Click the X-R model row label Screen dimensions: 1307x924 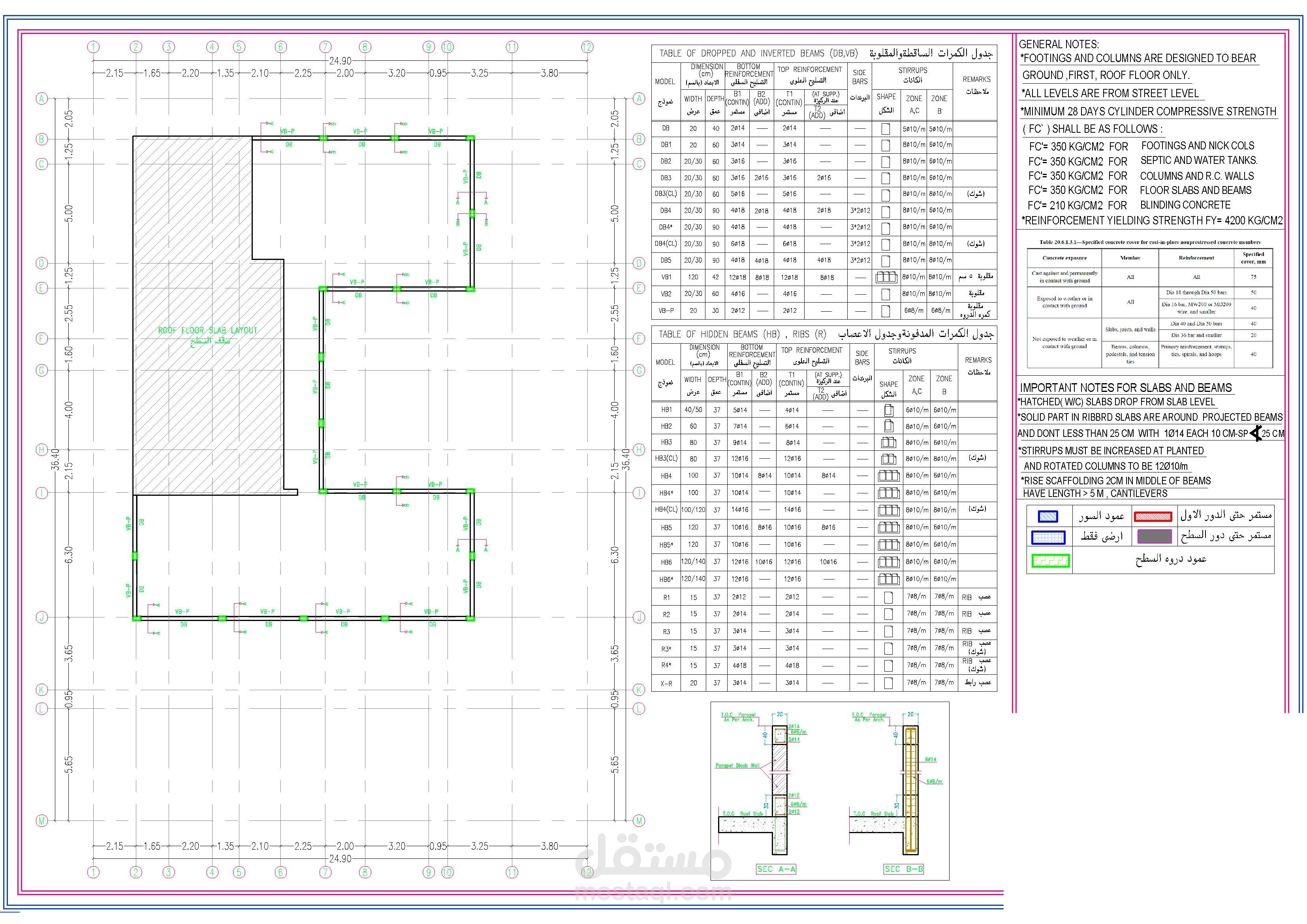[666, 683]
